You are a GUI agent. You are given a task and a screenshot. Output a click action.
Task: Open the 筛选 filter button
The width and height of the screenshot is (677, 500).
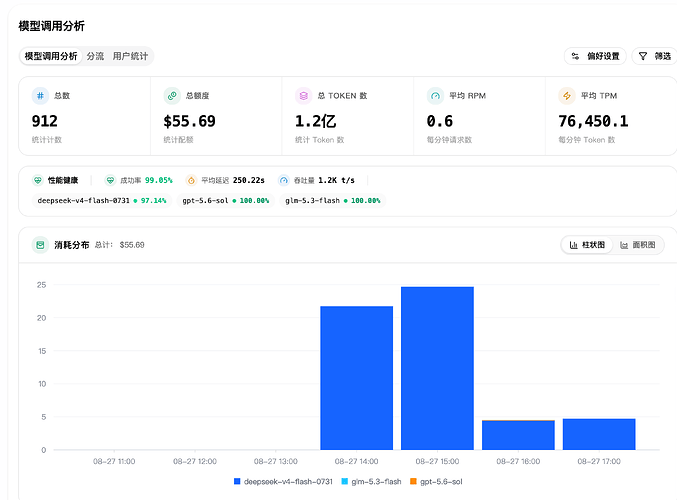click(655, 56)
